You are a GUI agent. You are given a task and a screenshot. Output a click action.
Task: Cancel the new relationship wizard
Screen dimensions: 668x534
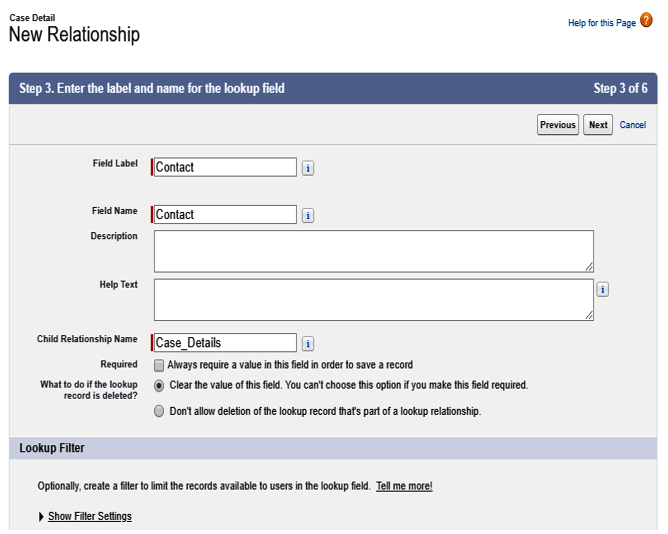point(633,124)
